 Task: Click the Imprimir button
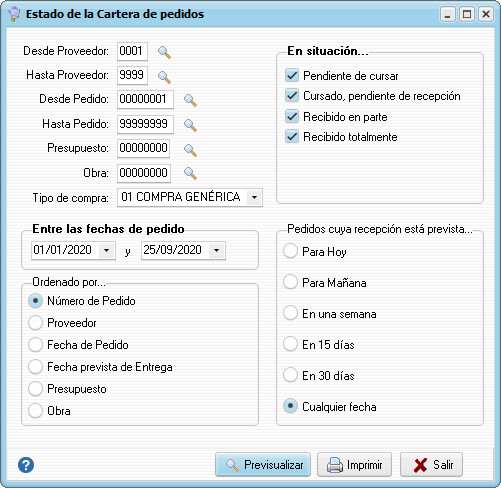(354, 464)
